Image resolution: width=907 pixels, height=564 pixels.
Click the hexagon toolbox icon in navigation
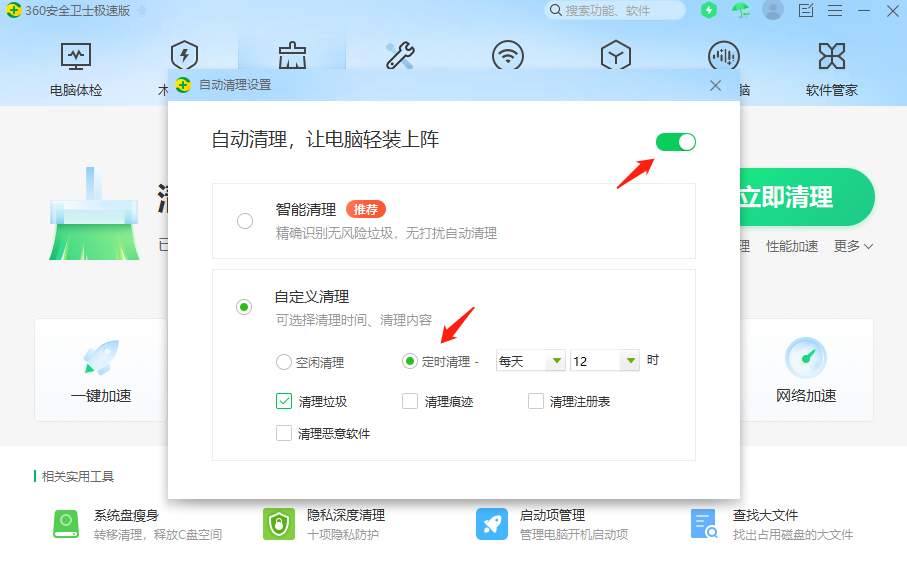pos(615,55)
